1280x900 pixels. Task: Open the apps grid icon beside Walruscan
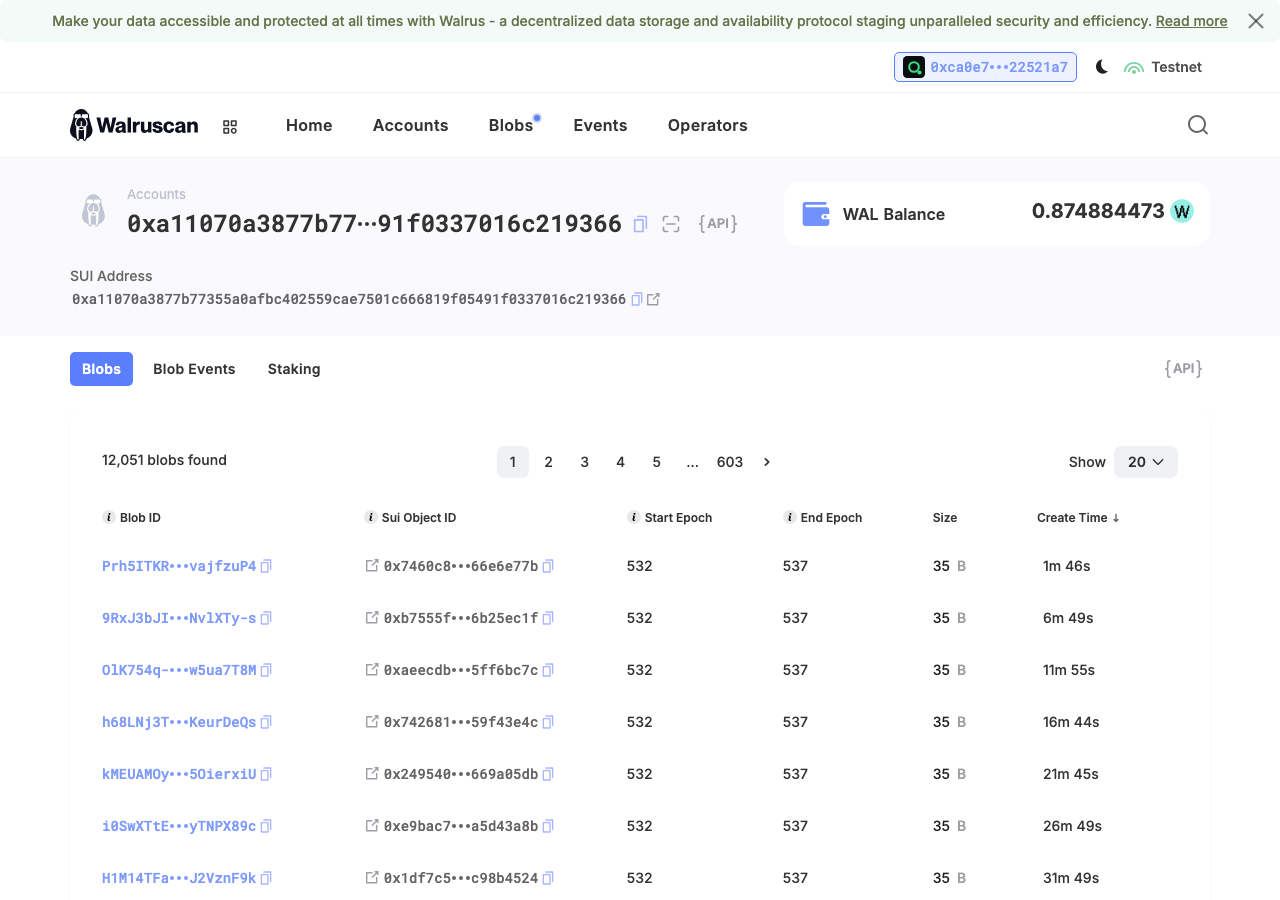230,126
